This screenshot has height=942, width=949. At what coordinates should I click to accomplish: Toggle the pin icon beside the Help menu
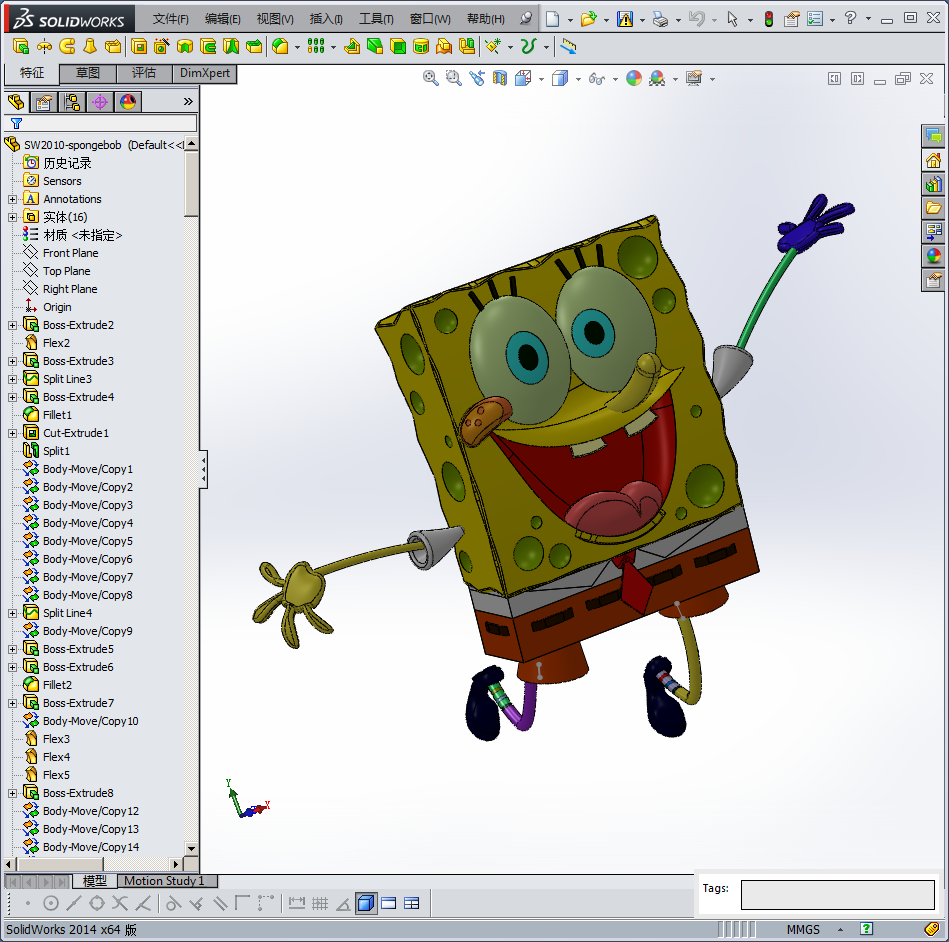click(526, 18)
